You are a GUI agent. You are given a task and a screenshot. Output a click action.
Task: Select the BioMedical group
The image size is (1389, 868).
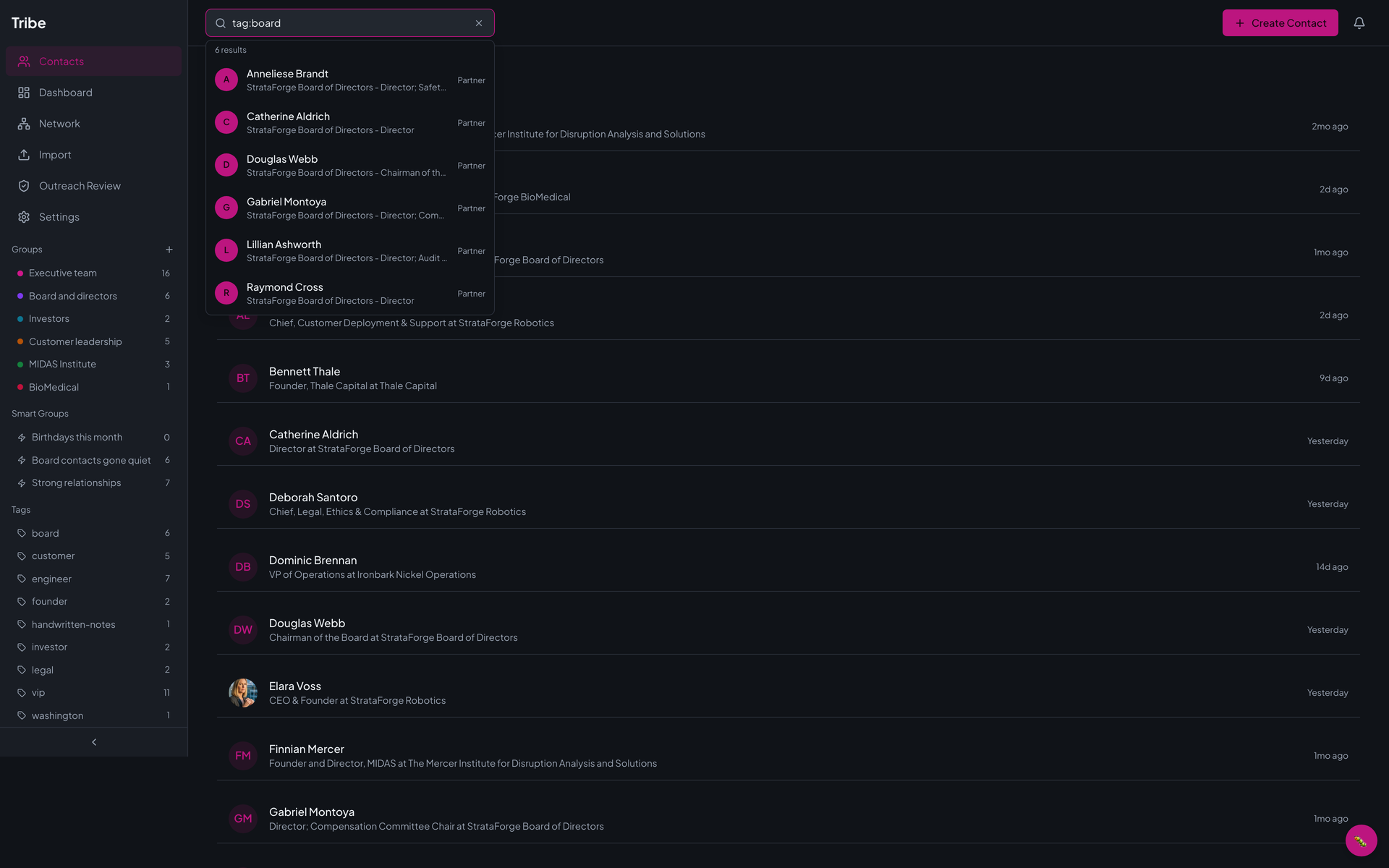click(93, 387)
